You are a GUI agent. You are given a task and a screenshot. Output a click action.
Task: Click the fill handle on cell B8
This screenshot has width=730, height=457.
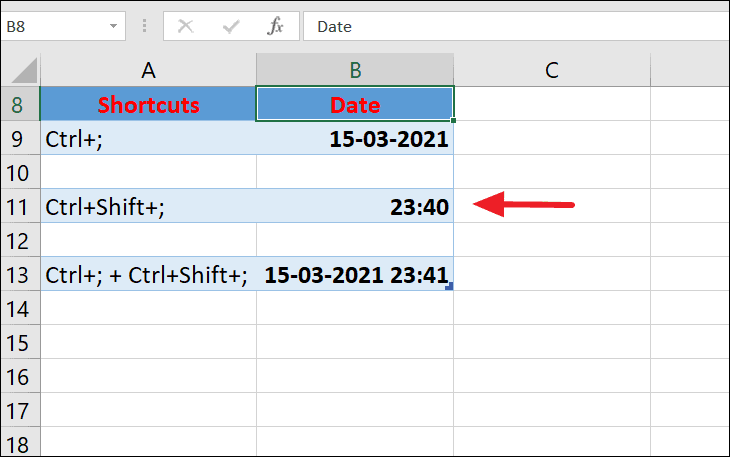tap(453, 121)
